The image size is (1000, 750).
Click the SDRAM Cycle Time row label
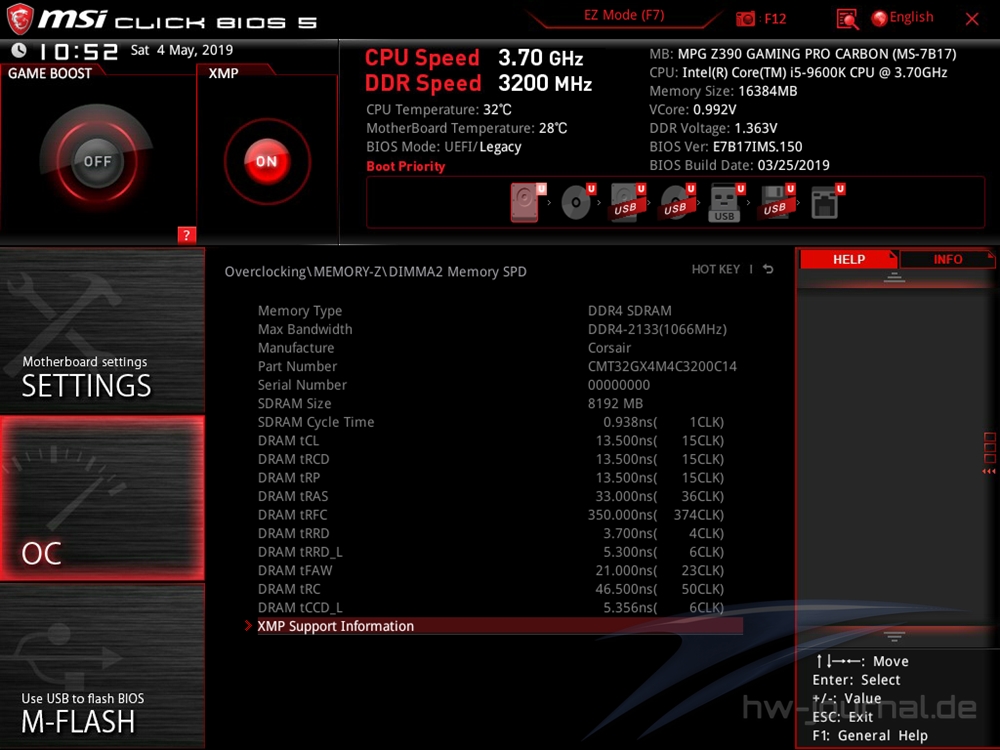tap(316, 422)
